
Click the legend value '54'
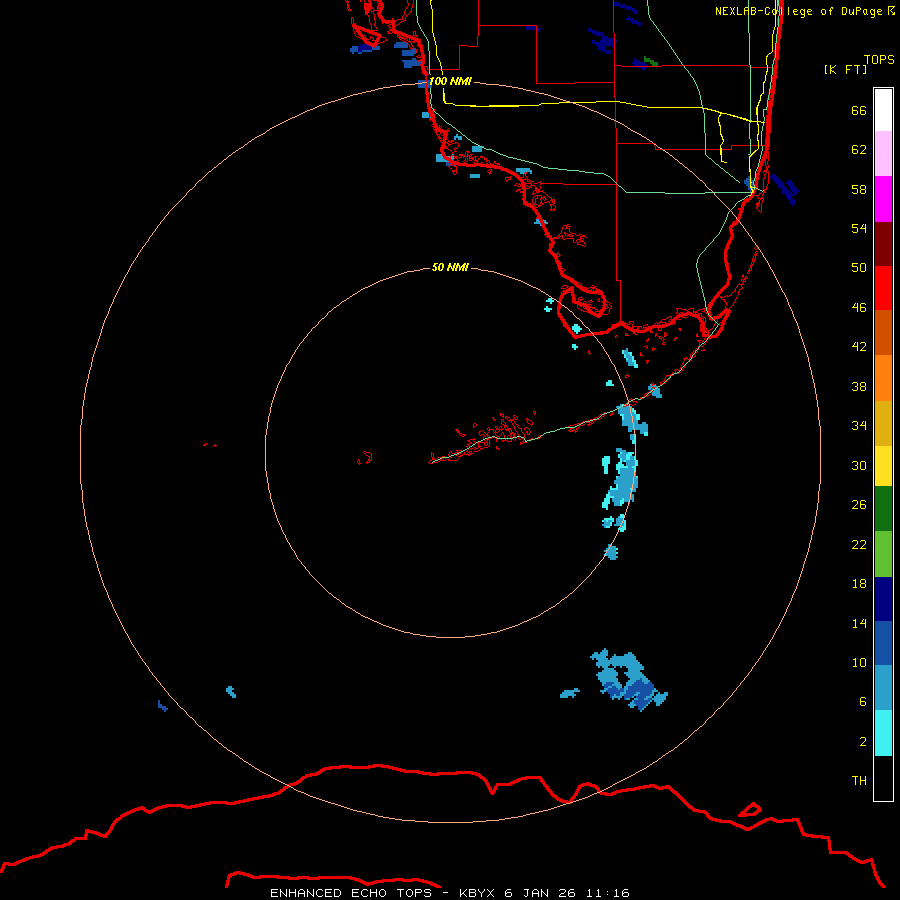tap(859, 228)
